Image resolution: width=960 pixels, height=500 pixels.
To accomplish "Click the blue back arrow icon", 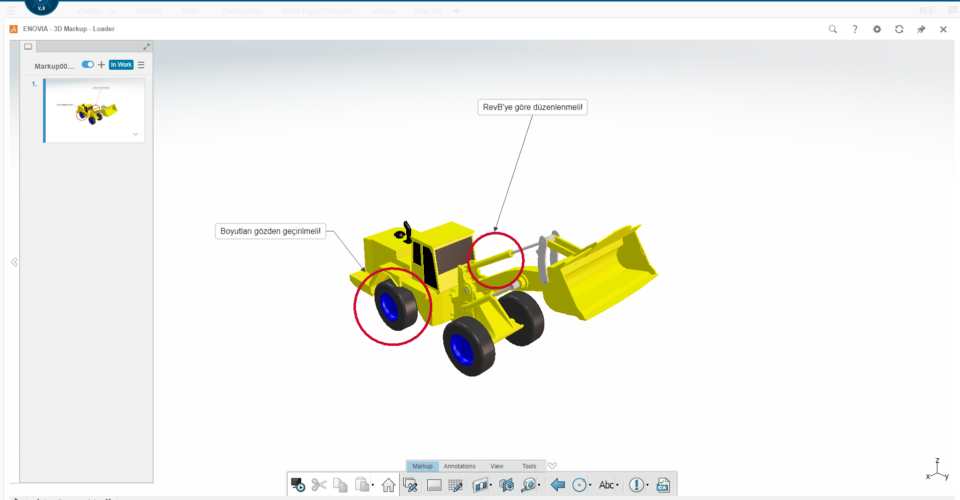I will [x=558, y=485].
